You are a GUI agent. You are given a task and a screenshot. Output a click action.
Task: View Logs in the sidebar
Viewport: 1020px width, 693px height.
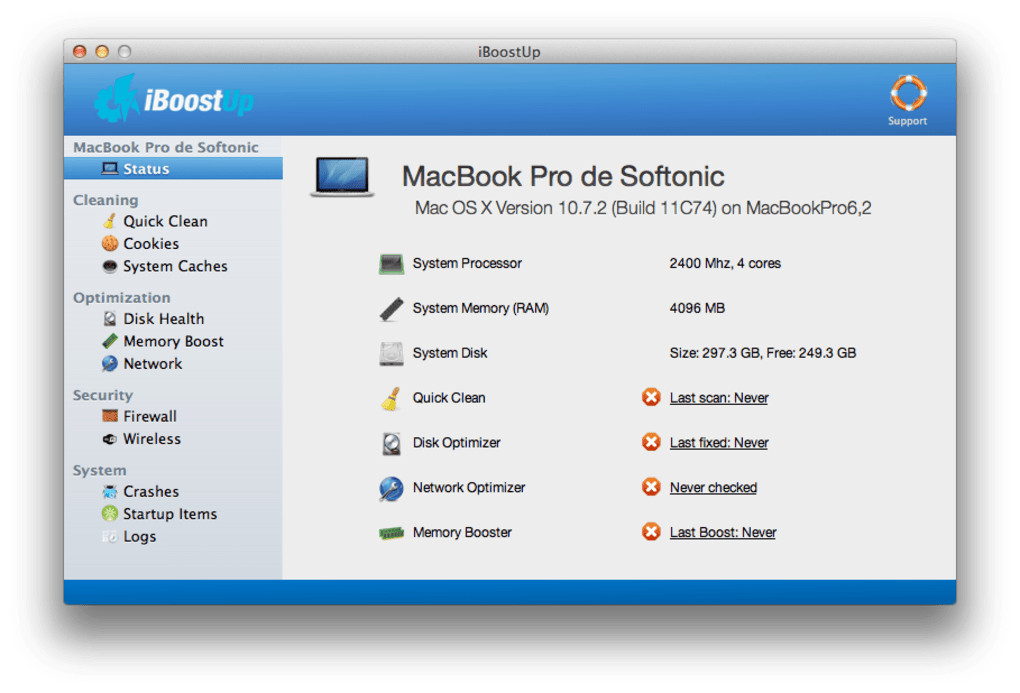(x=139, y=536)
